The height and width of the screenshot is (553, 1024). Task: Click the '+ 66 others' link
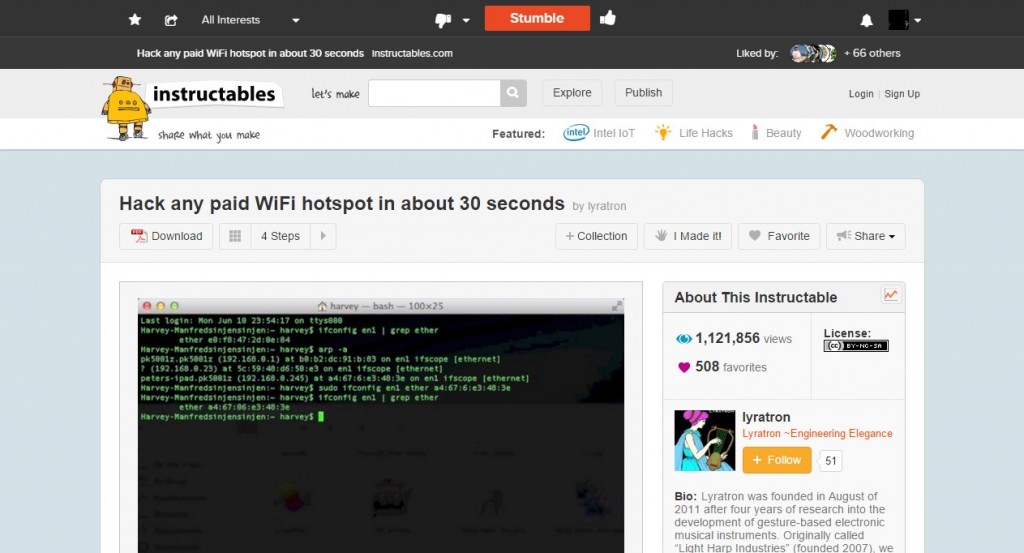coord(872,53)
